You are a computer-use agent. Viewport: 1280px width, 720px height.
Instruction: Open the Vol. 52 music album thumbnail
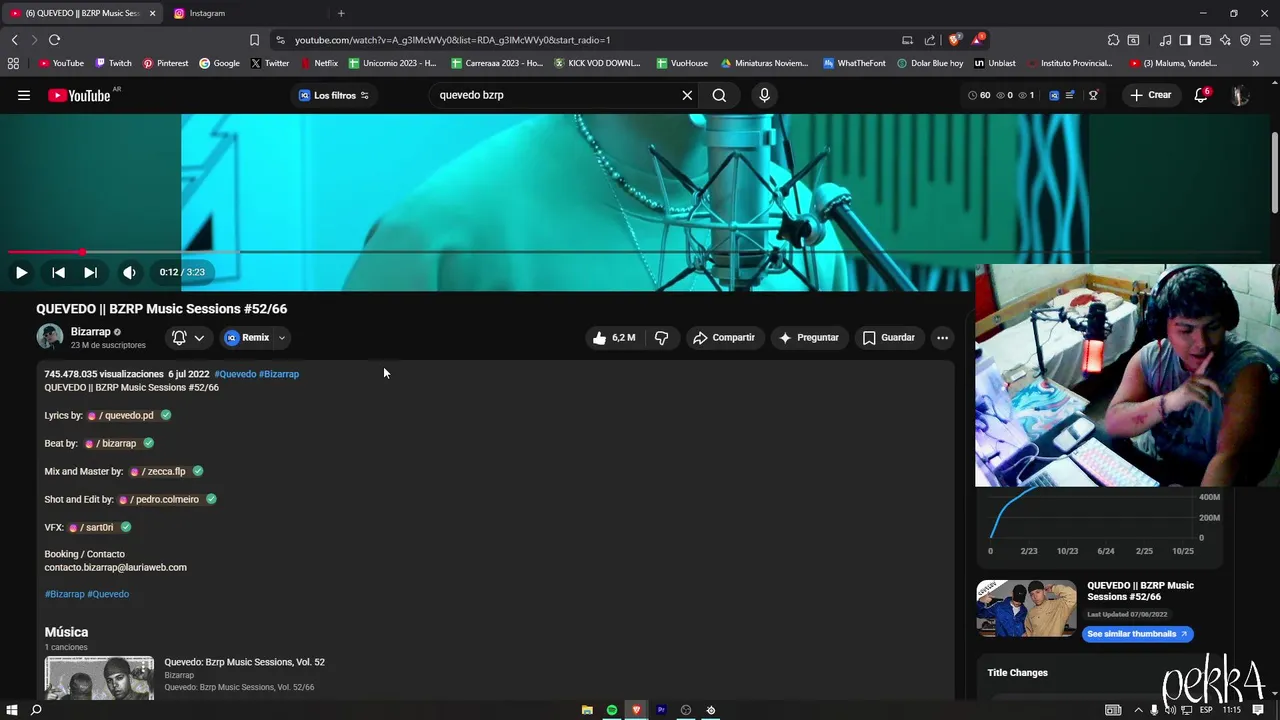coord(99,678)
